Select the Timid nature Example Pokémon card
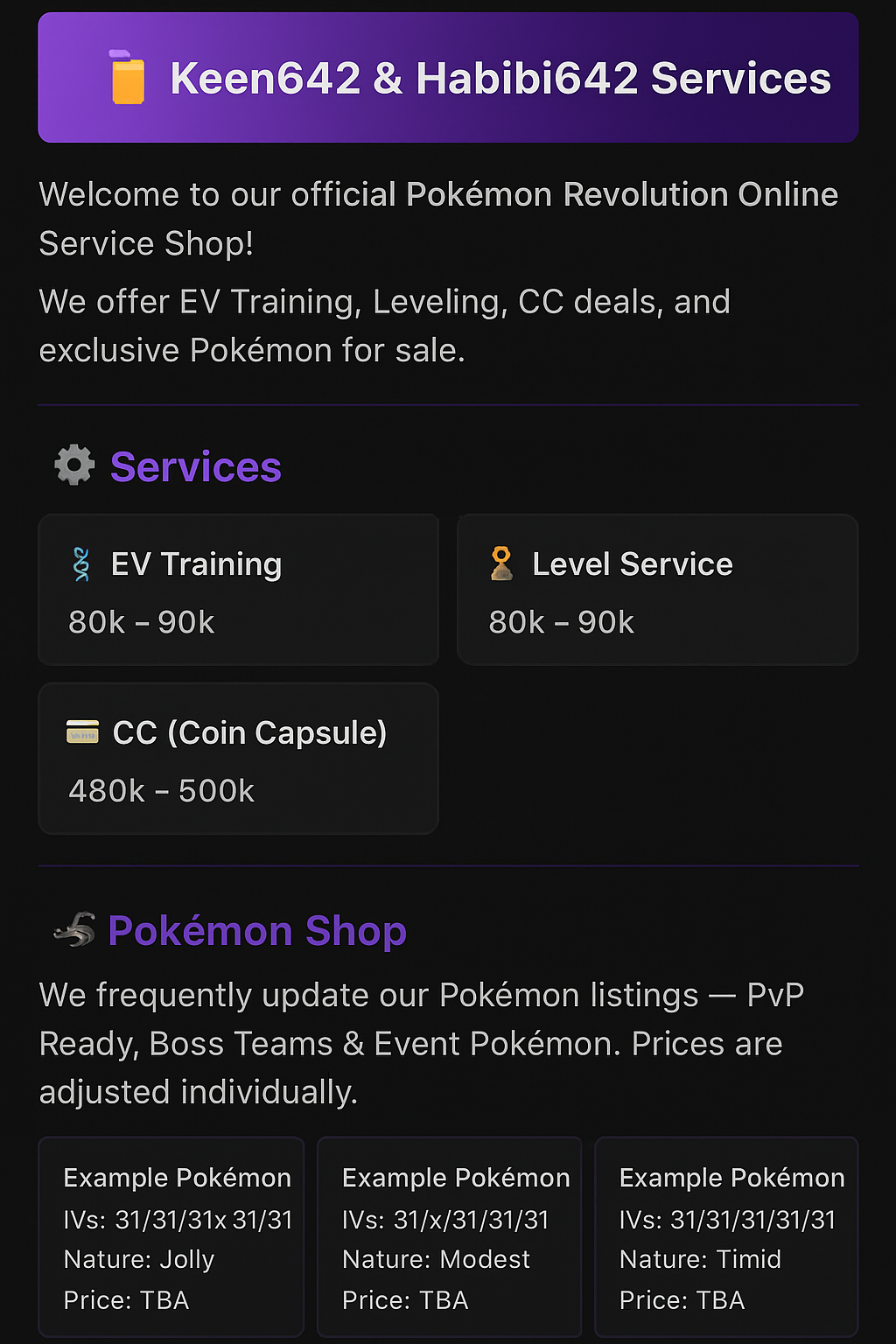The width and height of the screenshot is (896, 1344). (x=726, y=1236)
